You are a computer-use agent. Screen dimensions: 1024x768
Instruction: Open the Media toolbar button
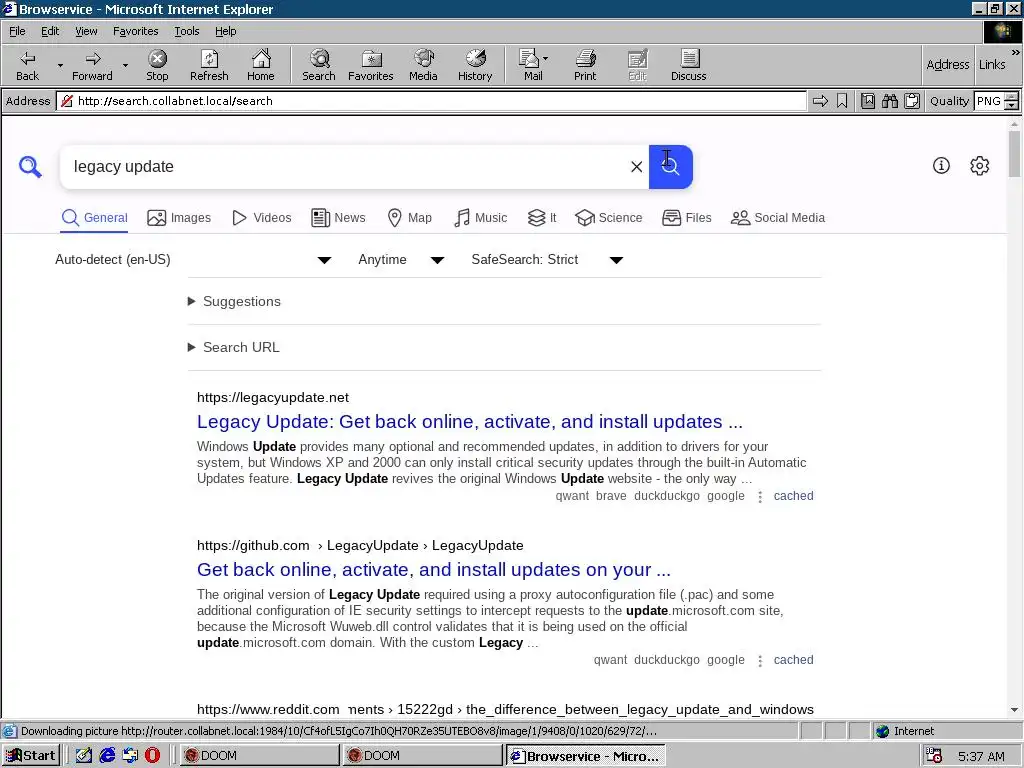[x=423, y=65]
